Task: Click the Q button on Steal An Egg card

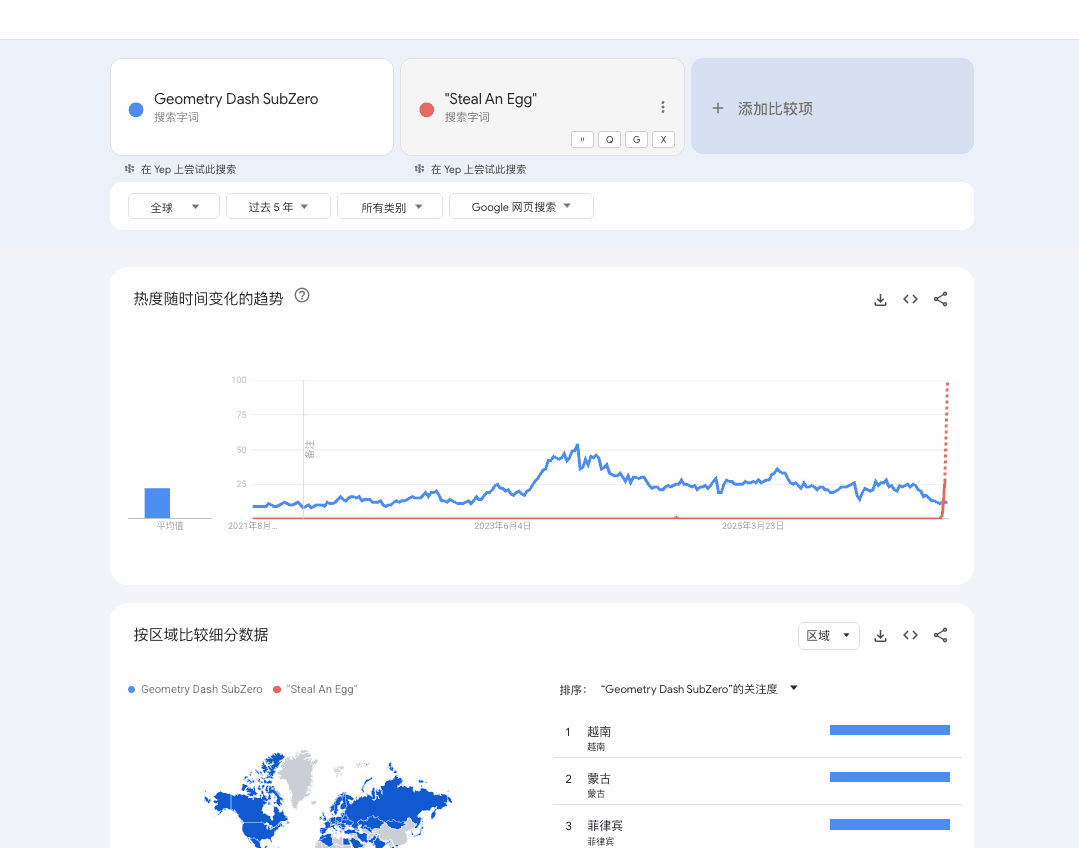Action: tap(609, 140)
